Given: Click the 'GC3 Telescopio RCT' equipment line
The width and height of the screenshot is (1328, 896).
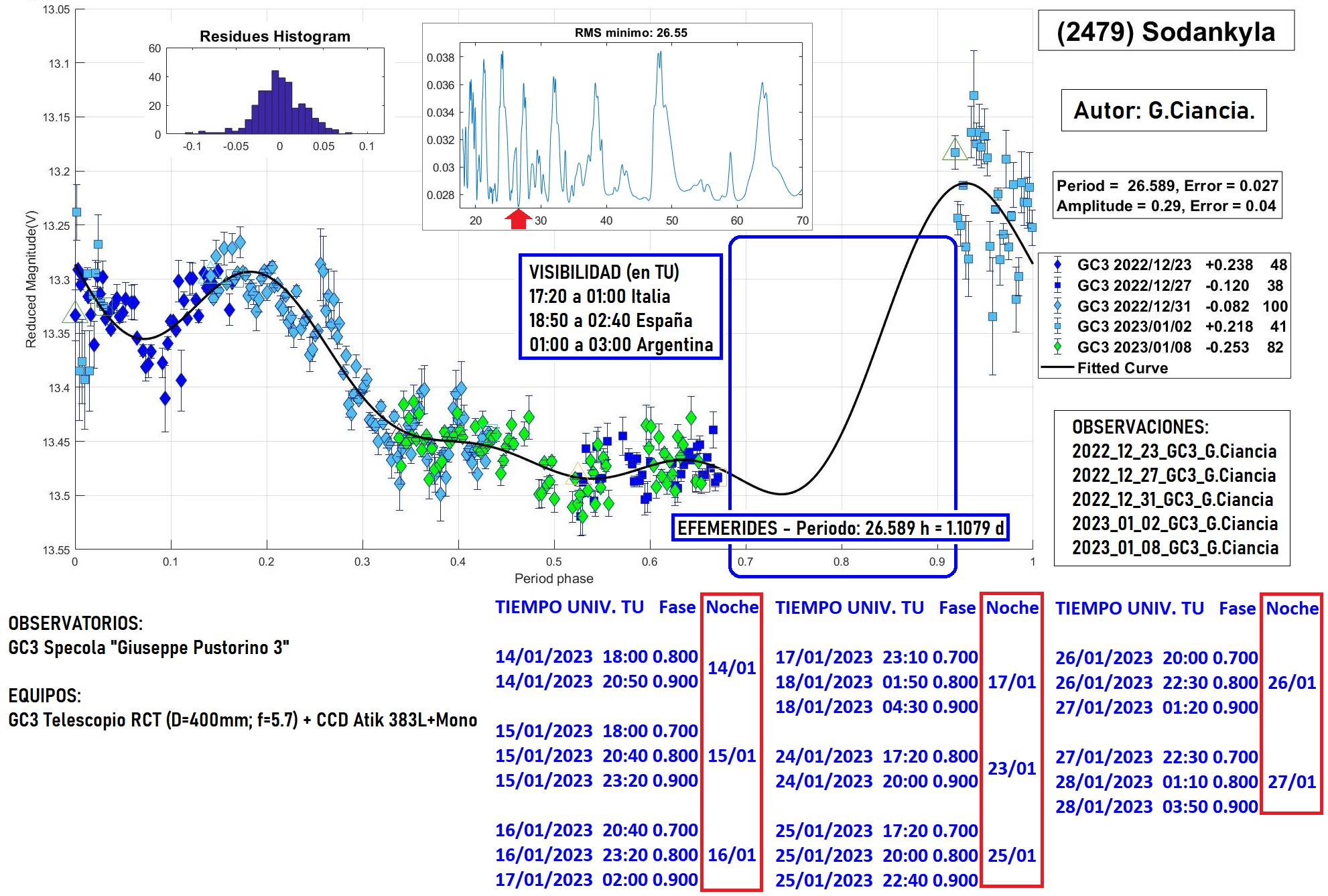Looking at the screenshot, I should [243, 720].
